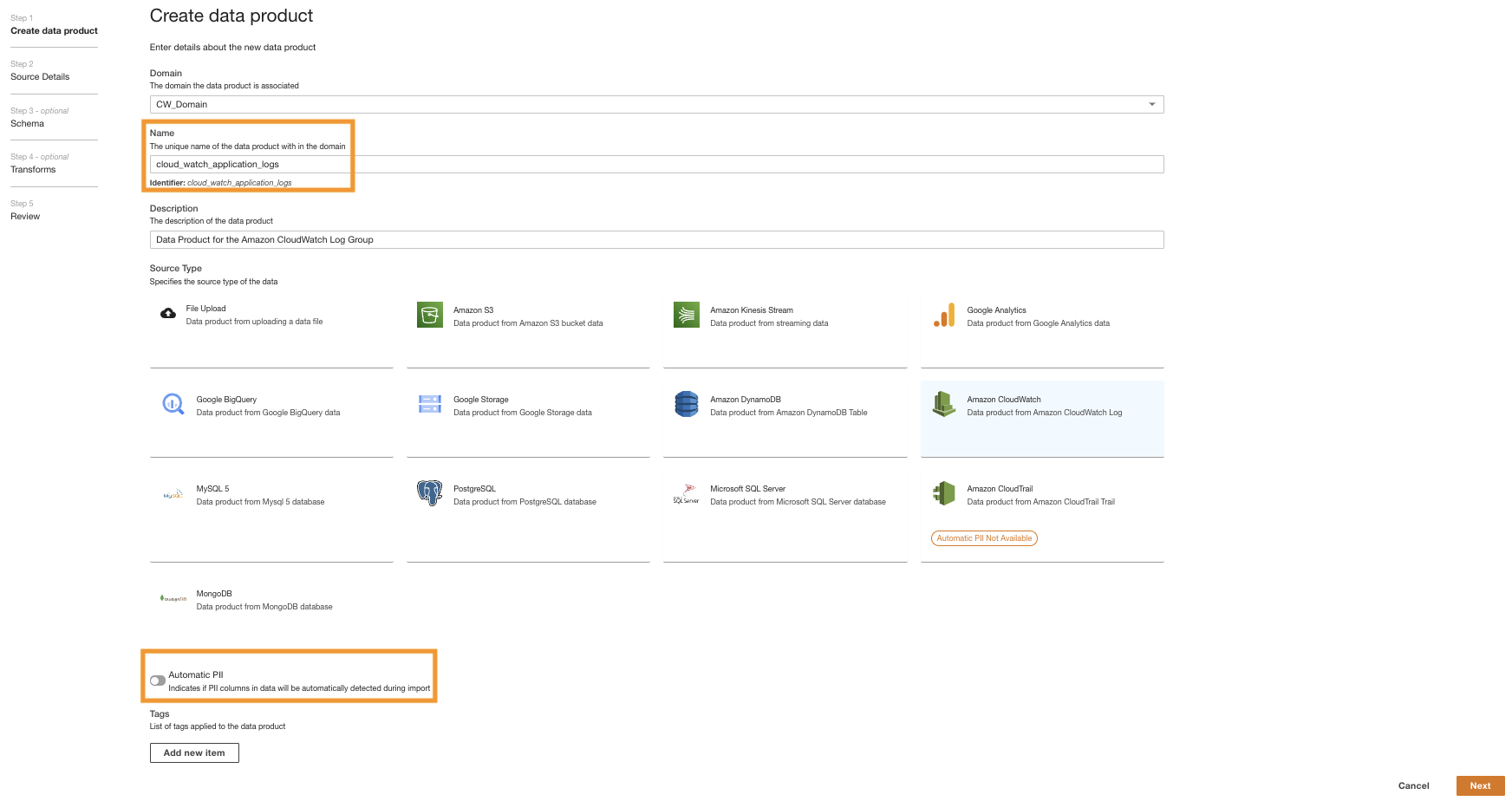Choose the Amazon CloudTrail icon

click(x=944, y=493)
